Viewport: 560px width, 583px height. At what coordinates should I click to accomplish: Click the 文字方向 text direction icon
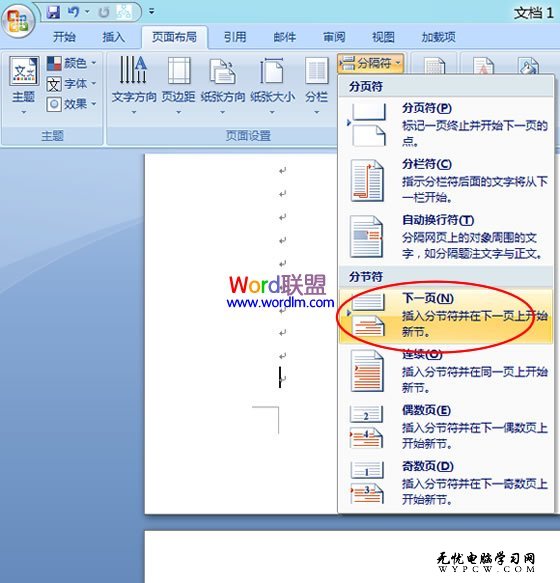pos(134,70)
